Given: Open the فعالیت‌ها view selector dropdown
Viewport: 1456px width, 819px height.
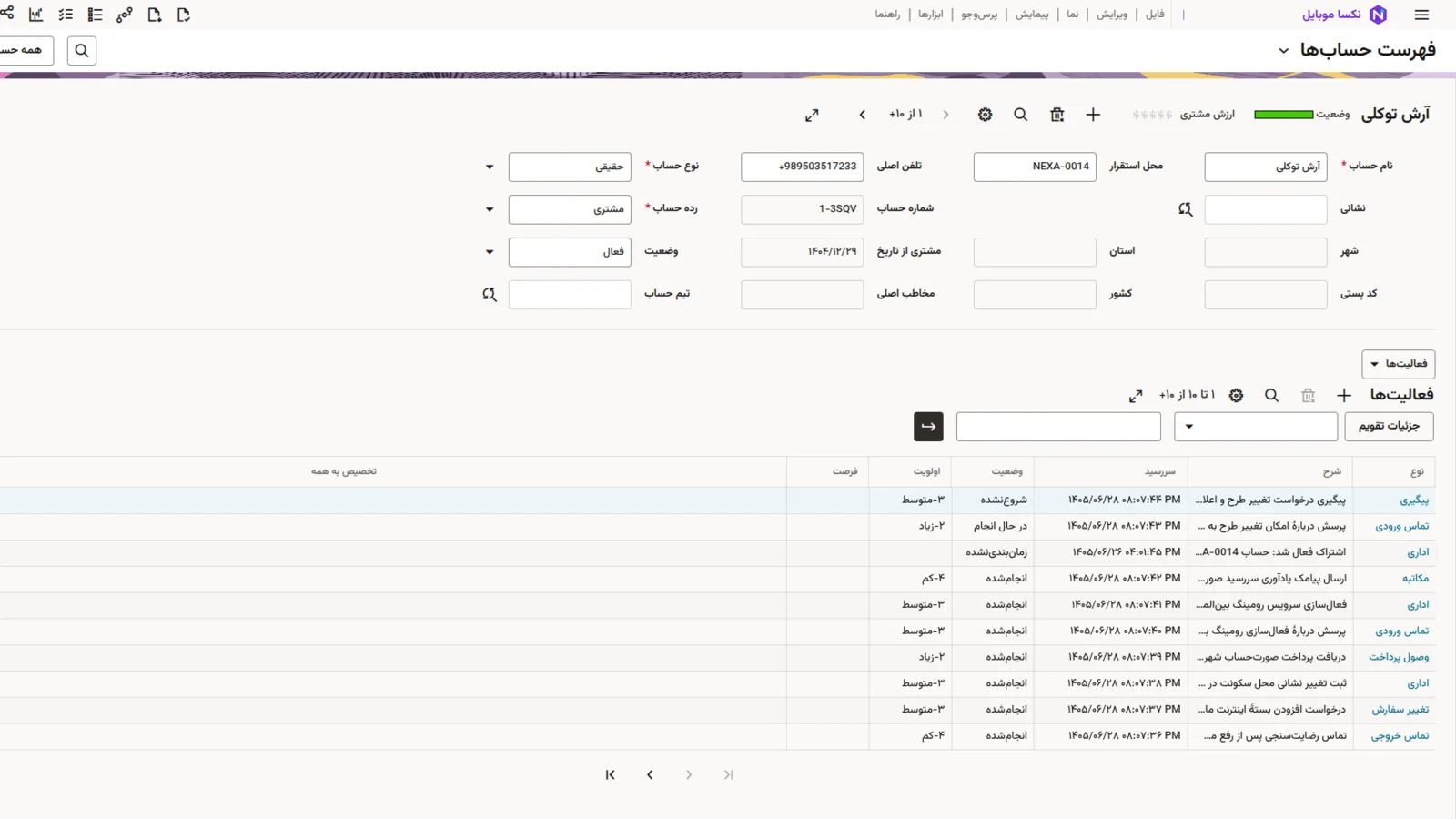Looking at the screenshot, I should pyautogui.click(x=1399, y=364).
